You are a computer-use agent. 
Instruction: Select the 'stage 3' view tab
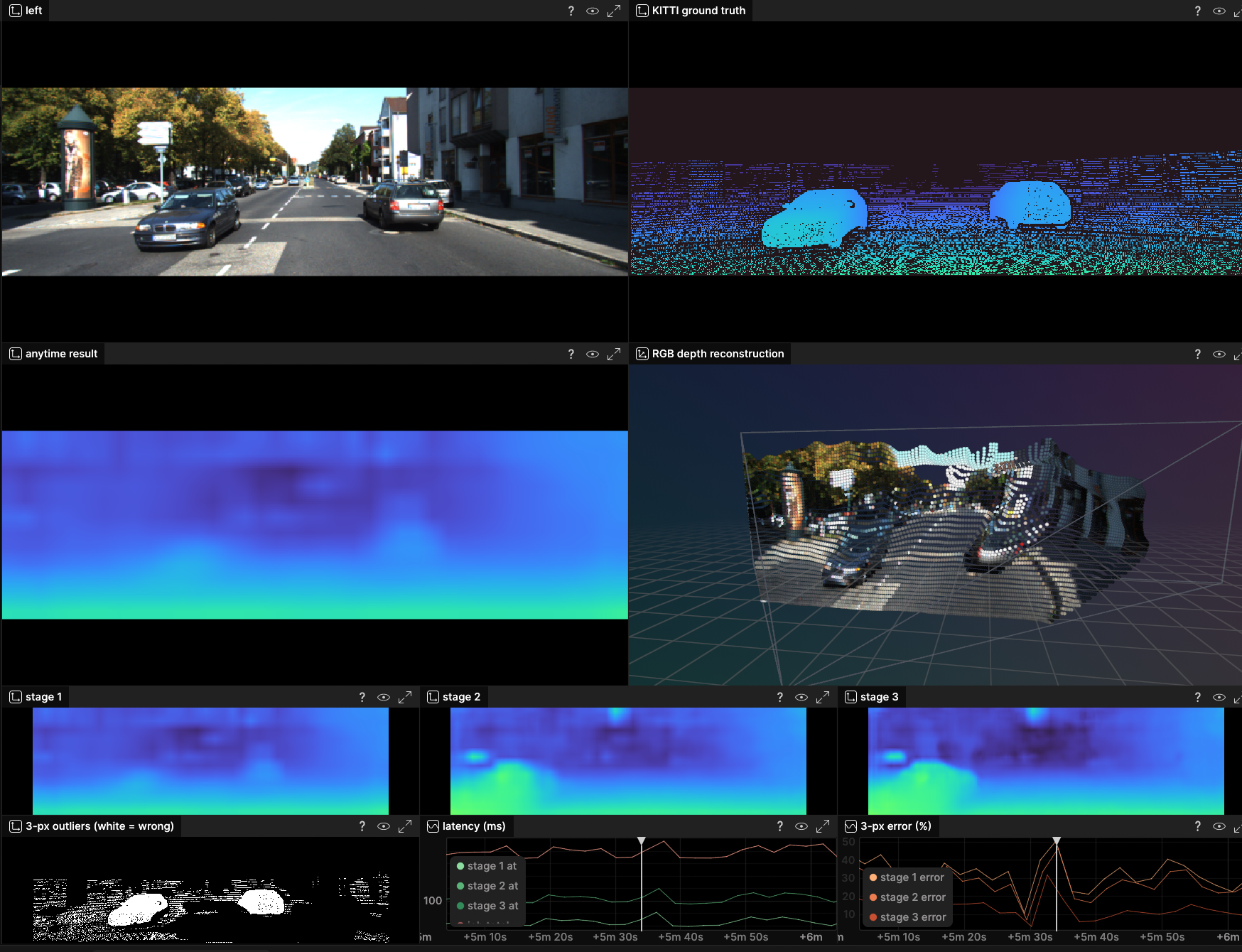click(872, 697)
